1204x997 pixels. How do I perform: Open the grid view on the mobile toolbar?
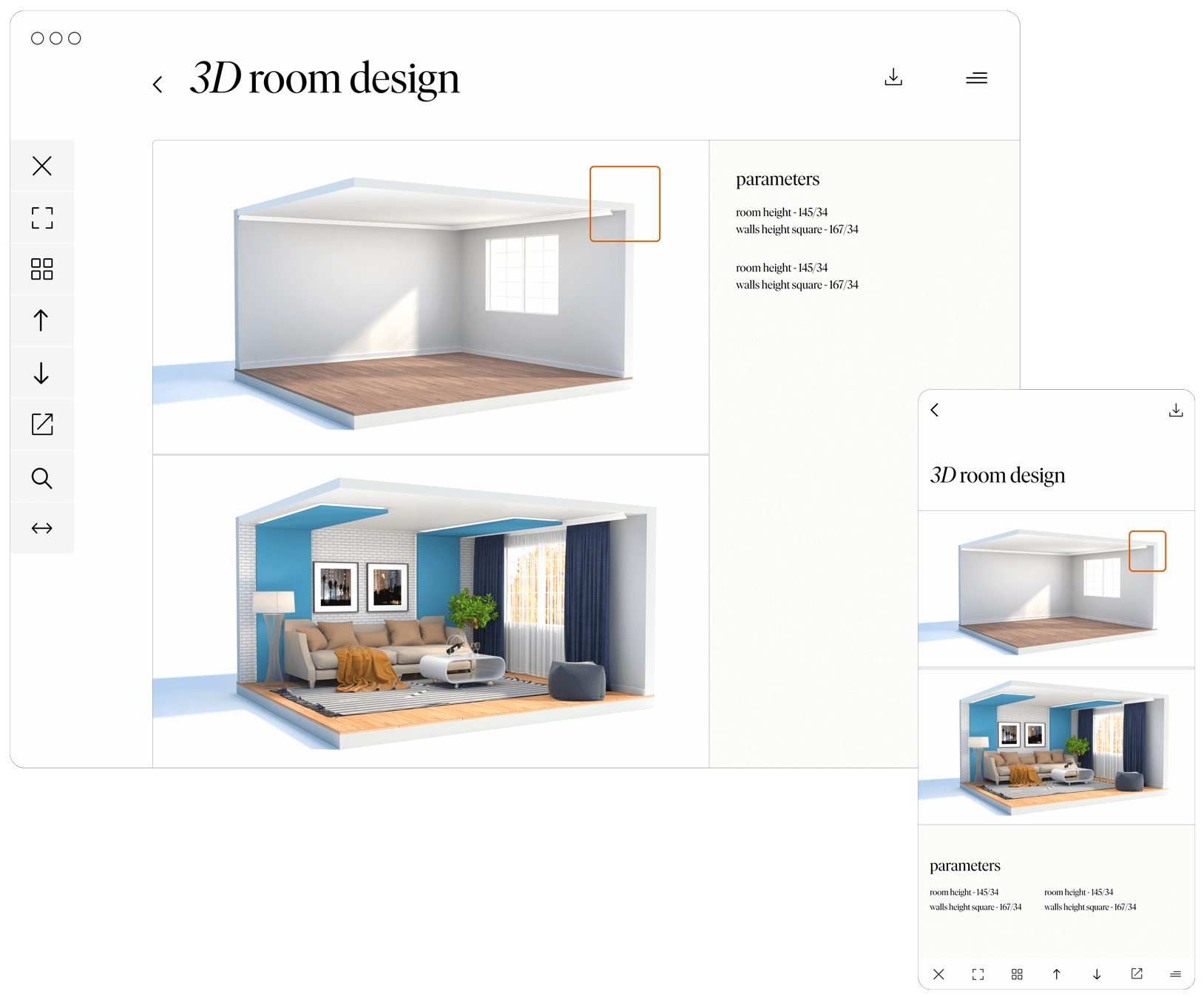(x=1017, y=974)
